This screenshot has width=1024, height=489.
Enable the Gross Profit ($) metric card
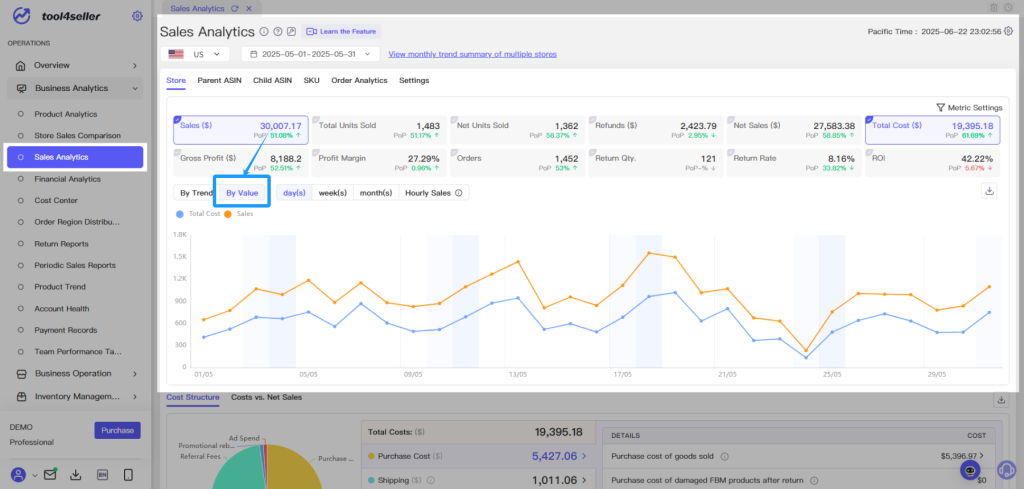point(240,163)
